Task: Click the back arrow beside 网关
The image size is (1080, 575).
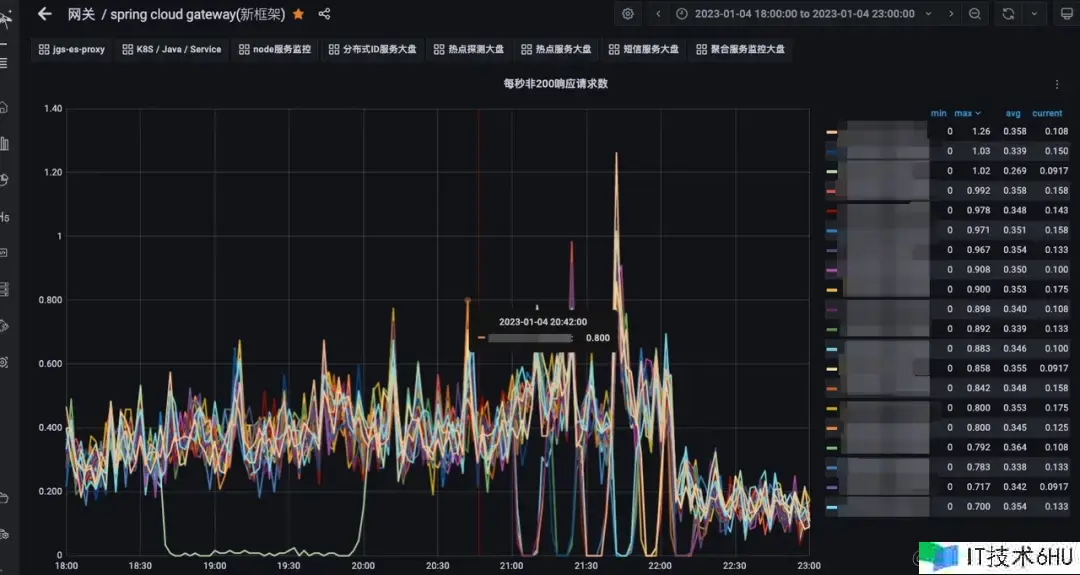Action: [x=44, y=14]
